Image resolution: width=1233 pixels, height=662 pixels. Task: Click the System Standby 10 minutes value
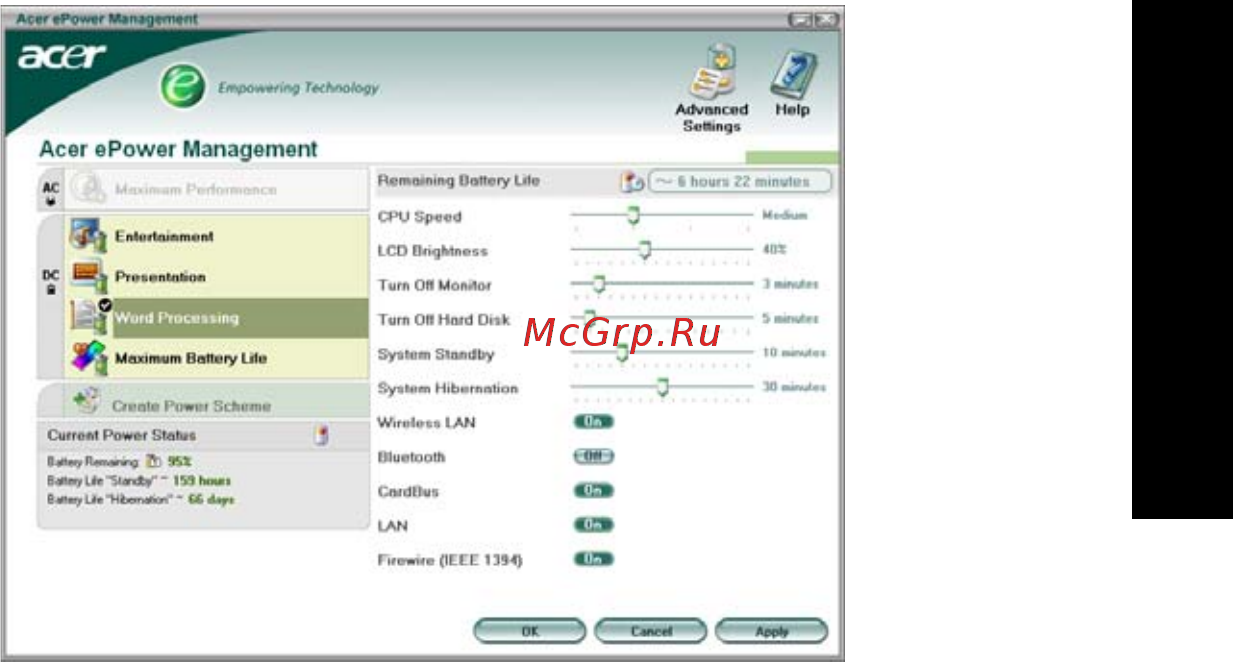point(794,352)
